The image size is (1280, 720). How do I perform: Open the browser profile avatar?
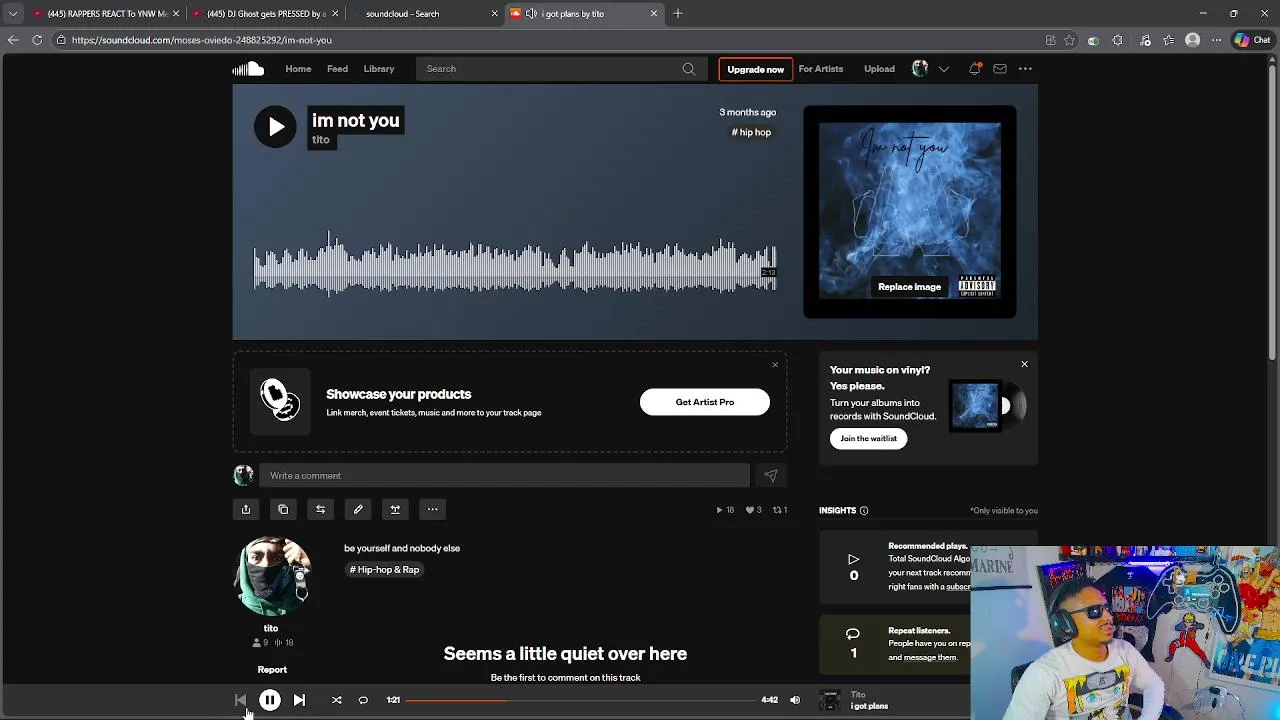pyautogui.click(x=1192, y=40)
